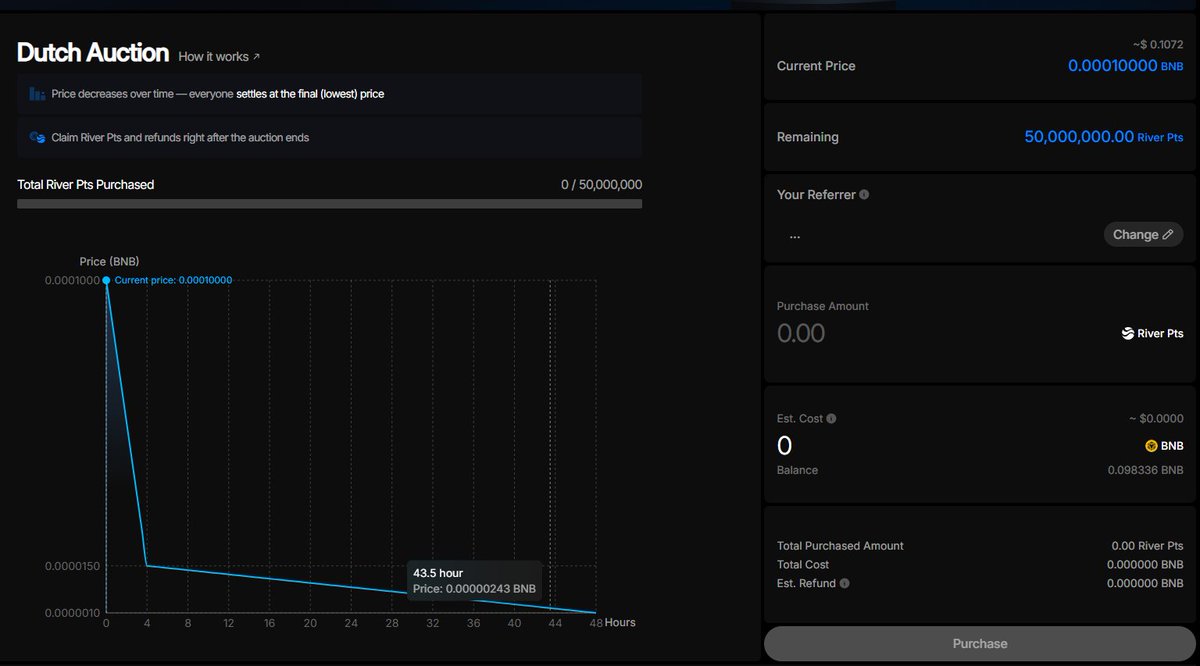
Task: Click the "Price: 0.00000243 BNB" tooltip text
Action: pos(475,589)
